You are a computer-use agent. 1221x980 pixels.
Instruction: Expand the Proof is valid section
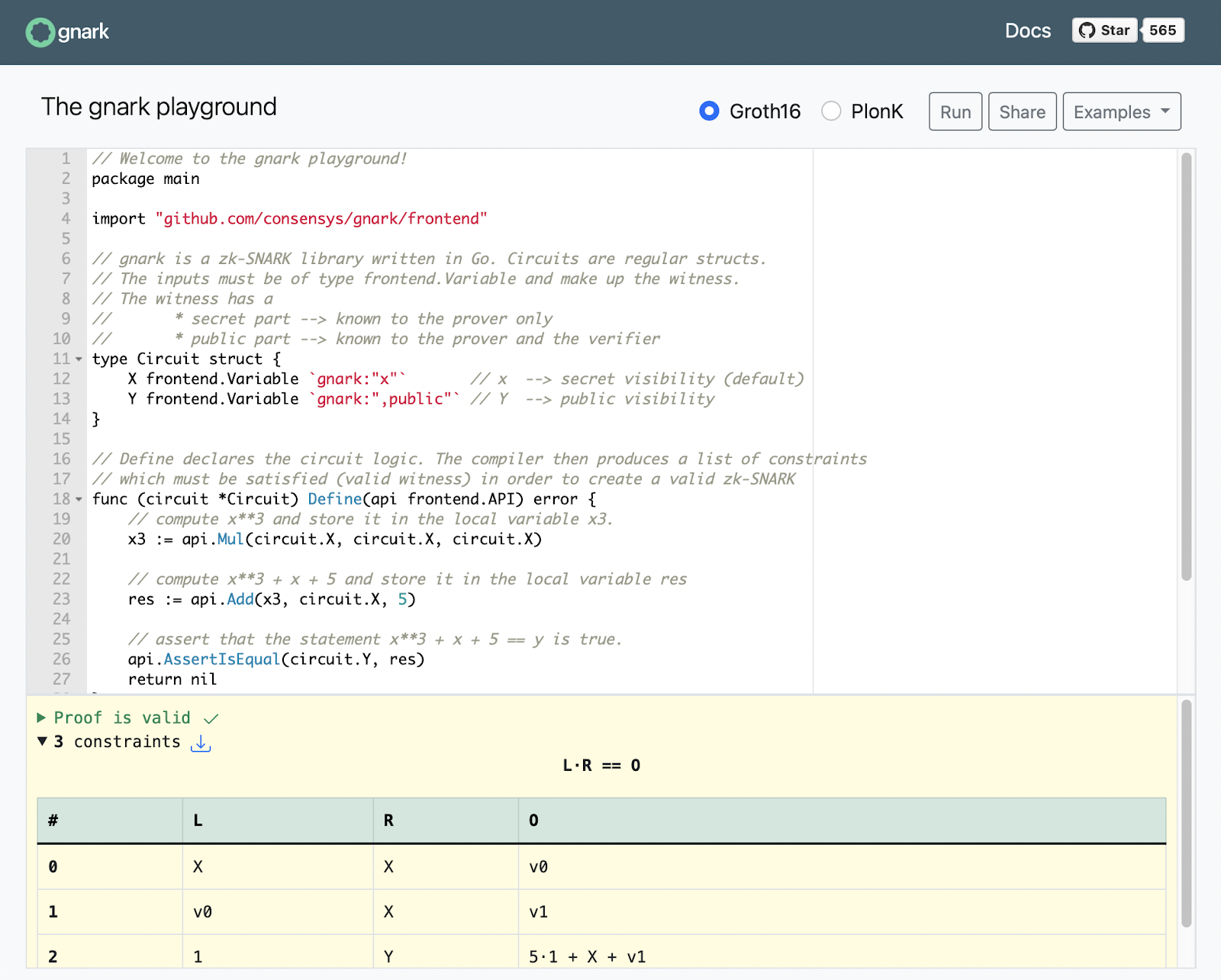41,717
